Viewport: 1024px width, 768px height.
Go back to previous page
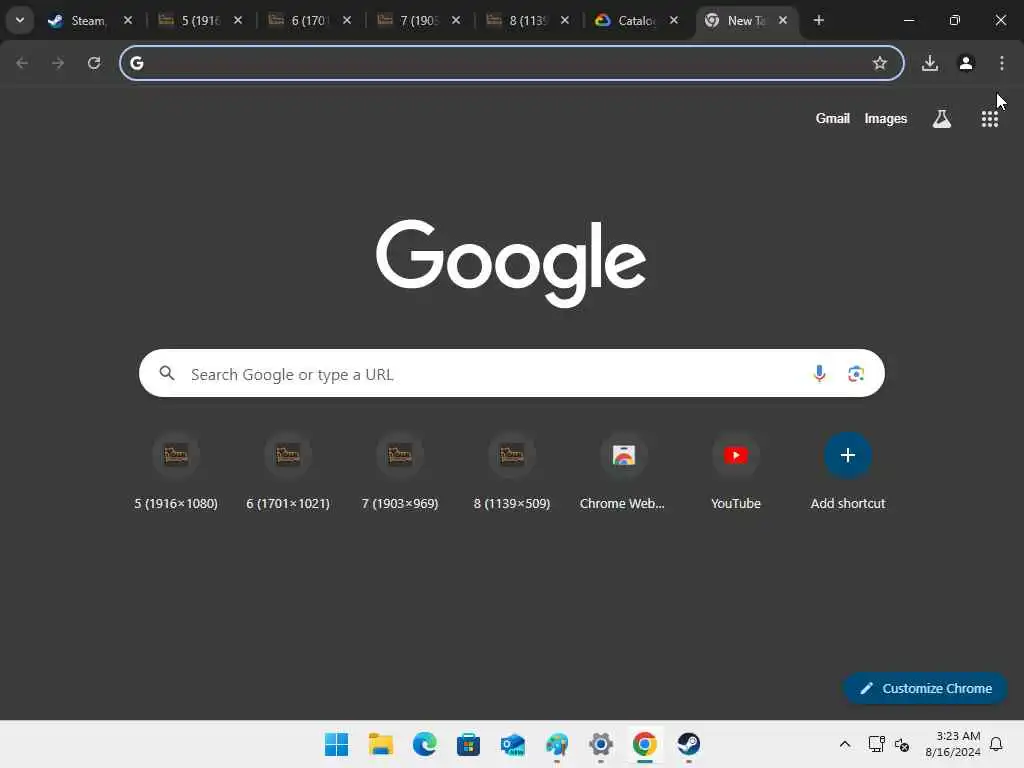point(22,63)
